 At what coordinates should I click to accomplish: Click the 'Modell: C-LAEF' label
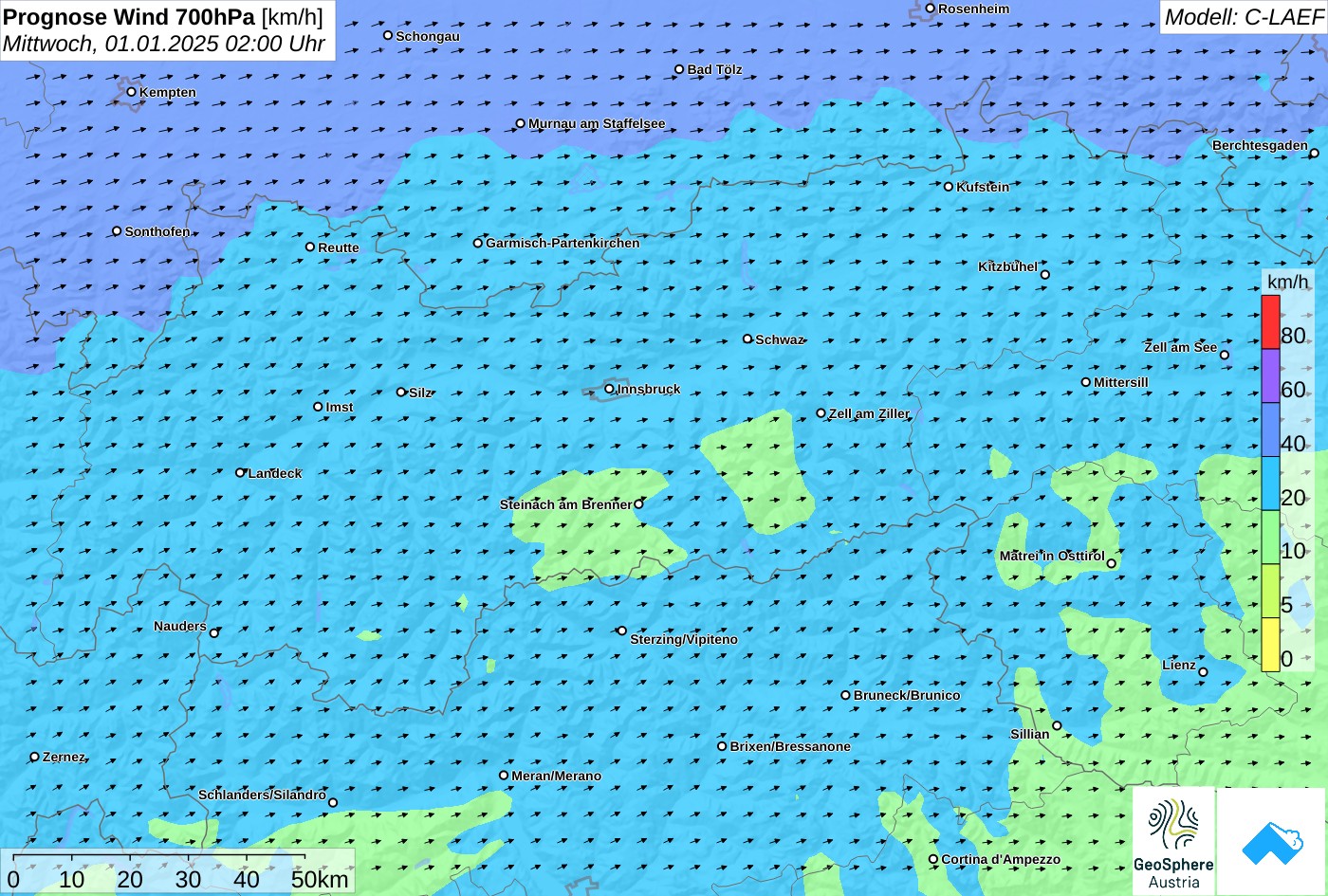point(1243,16)
